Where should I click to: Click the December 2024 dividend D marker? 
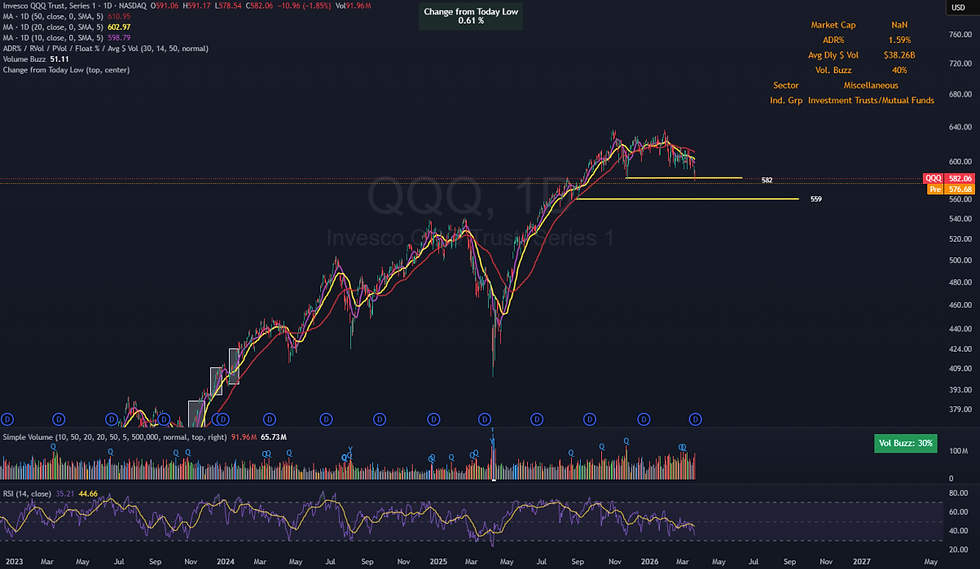pos(434,420)
